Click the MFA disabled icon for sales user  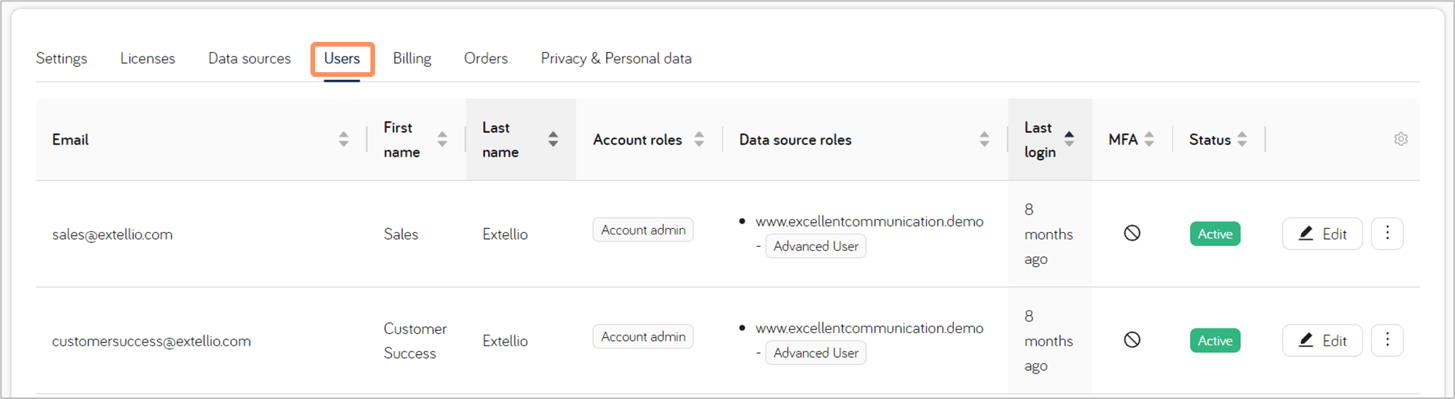1132,234
